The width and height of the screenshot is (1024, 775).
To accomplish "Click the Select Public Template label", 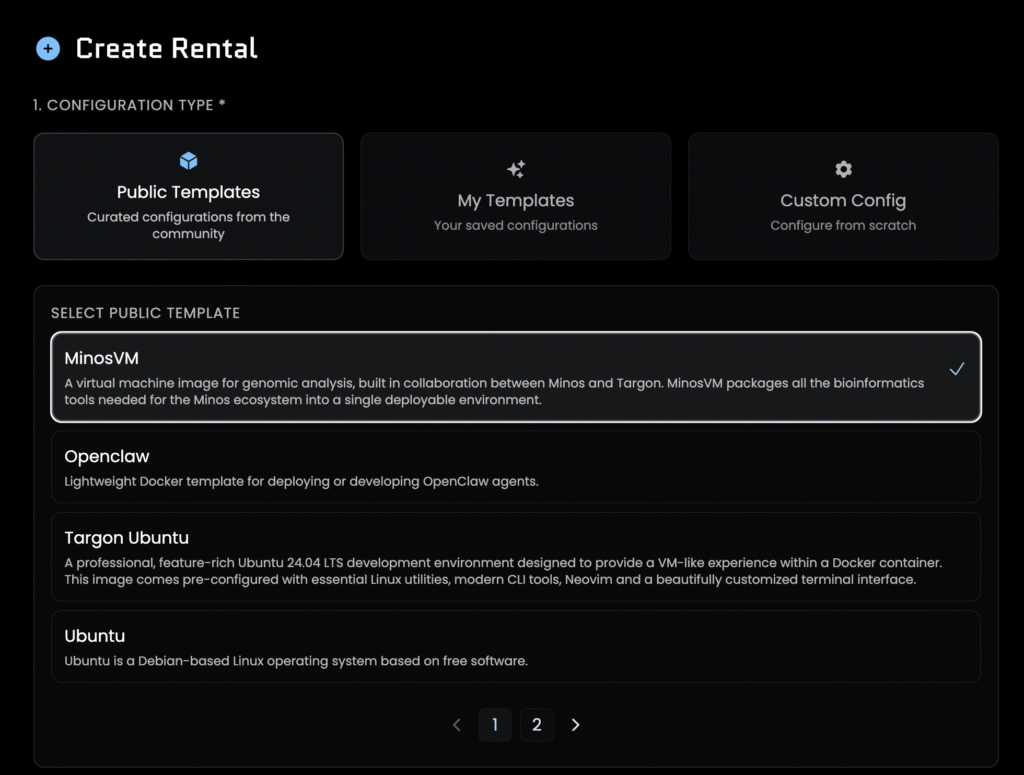I will tap(145, 313).
